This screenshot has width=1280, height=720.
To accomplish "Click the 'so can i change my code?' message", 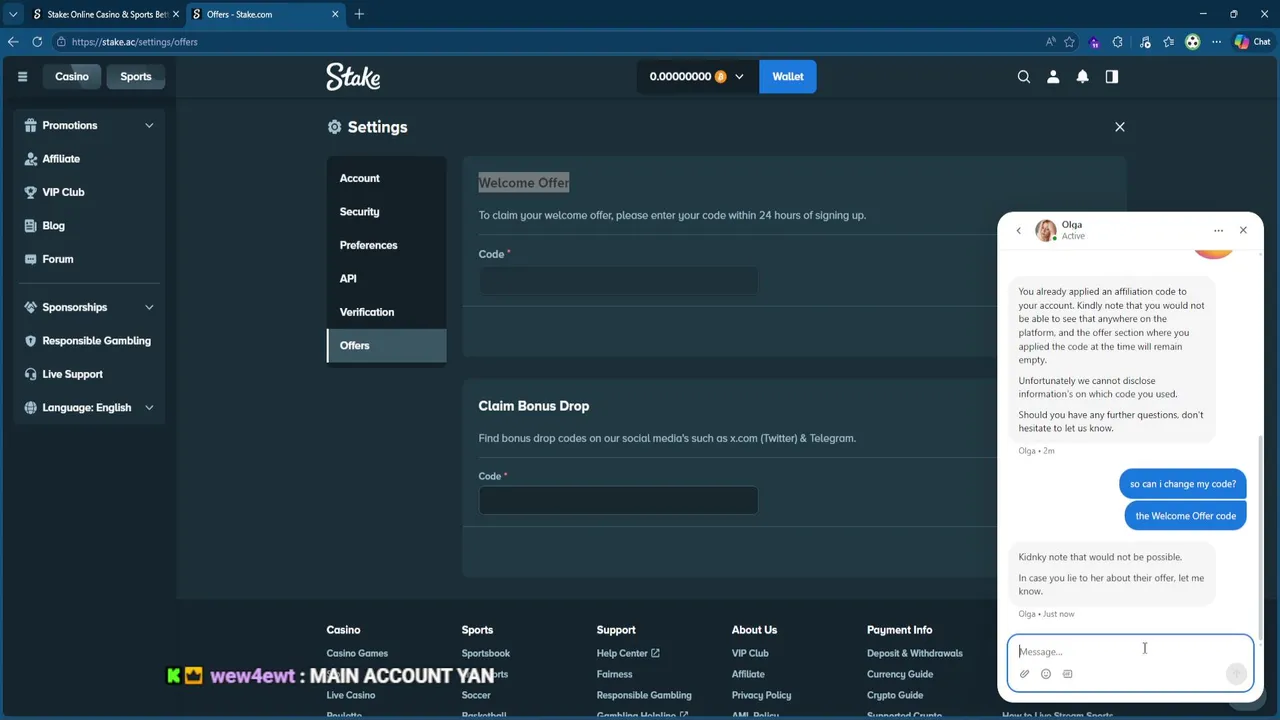I will pos(1183,484).
